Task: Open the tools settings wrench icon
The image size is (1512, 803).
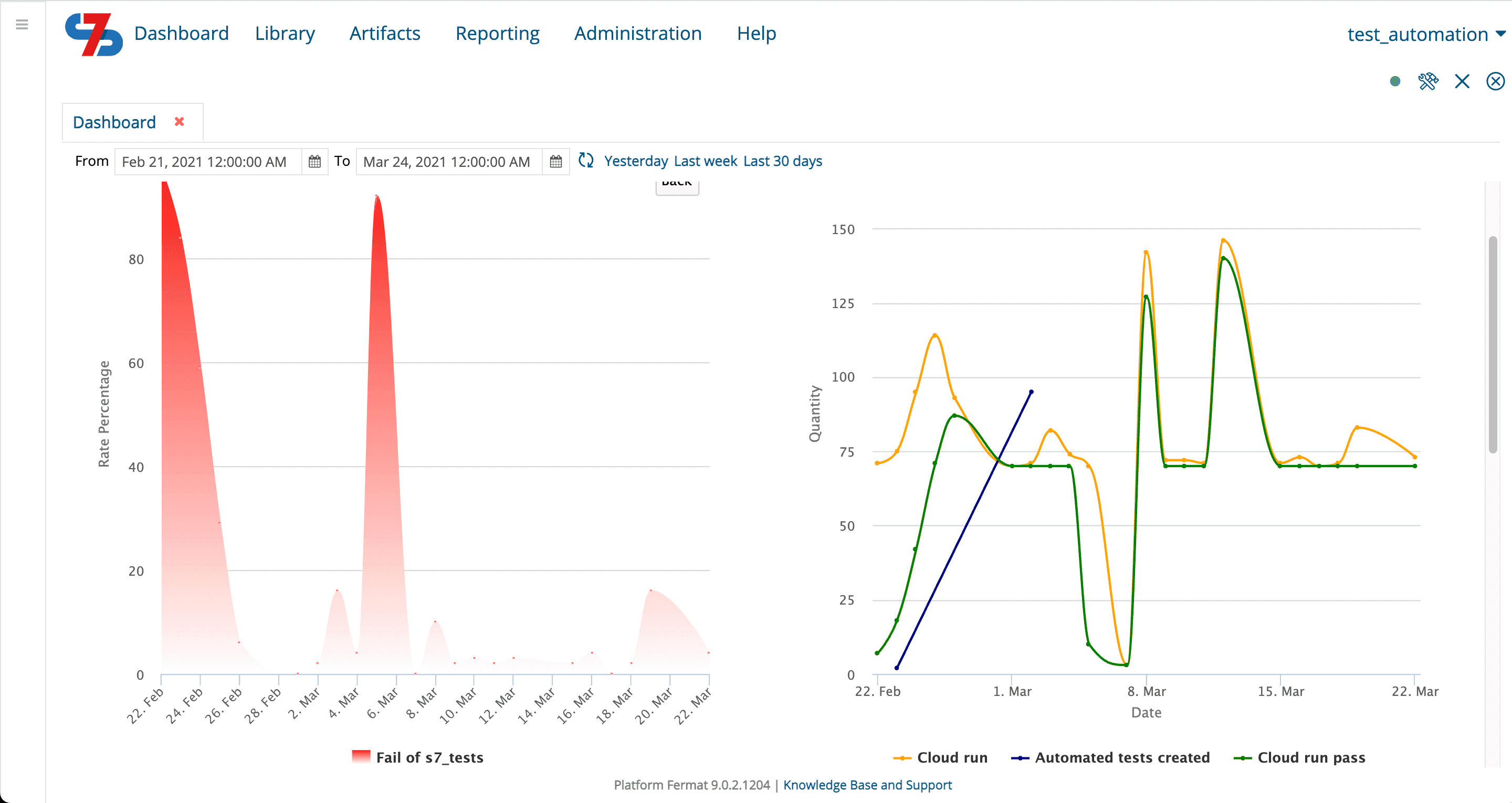Action: (1429, 81)
